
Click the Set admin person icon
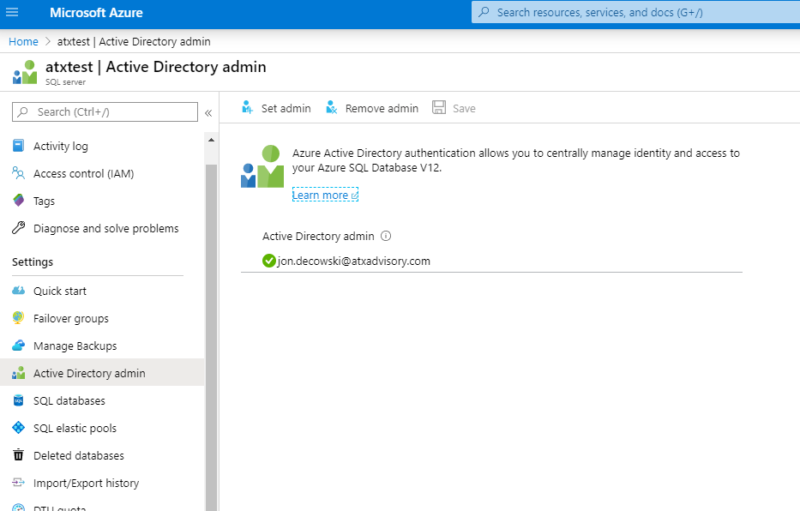pyautogui.click(x=247, y=107)
